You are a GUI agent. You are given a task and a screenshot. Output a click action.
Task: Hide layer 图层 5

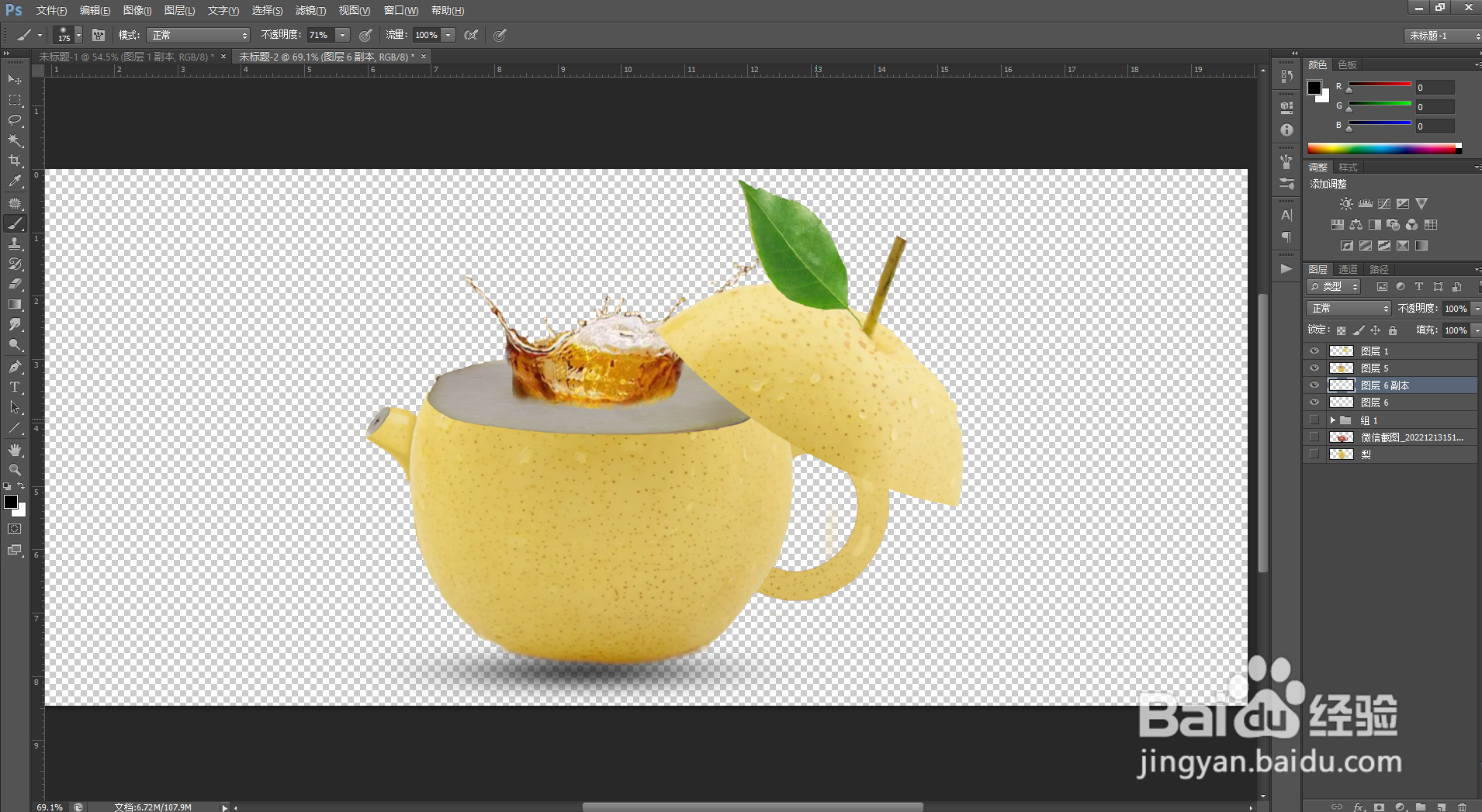point(1314,368)
